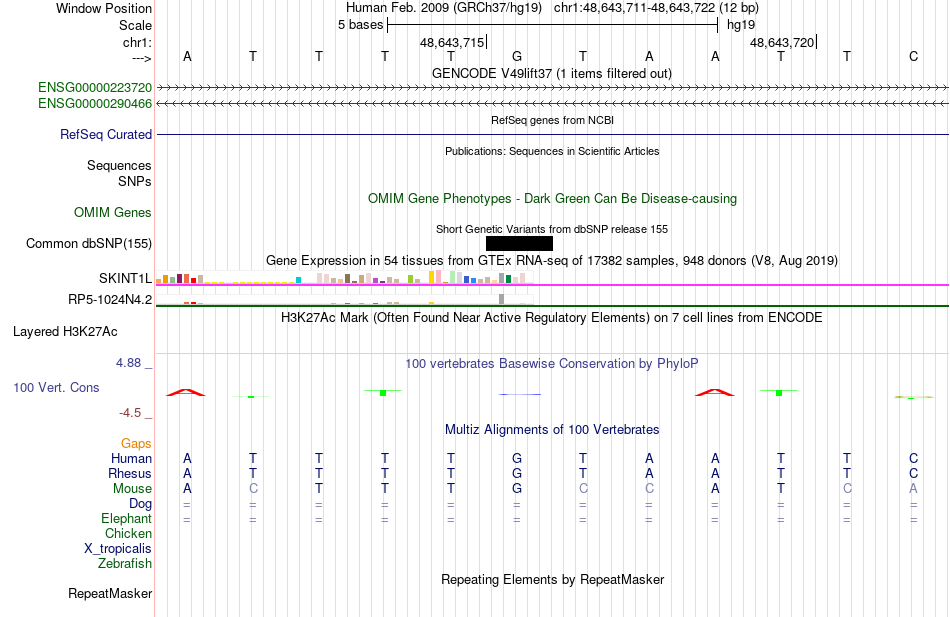Select the Mouse species label
This screenshot has width=950, height=617.
click(132, 489)
